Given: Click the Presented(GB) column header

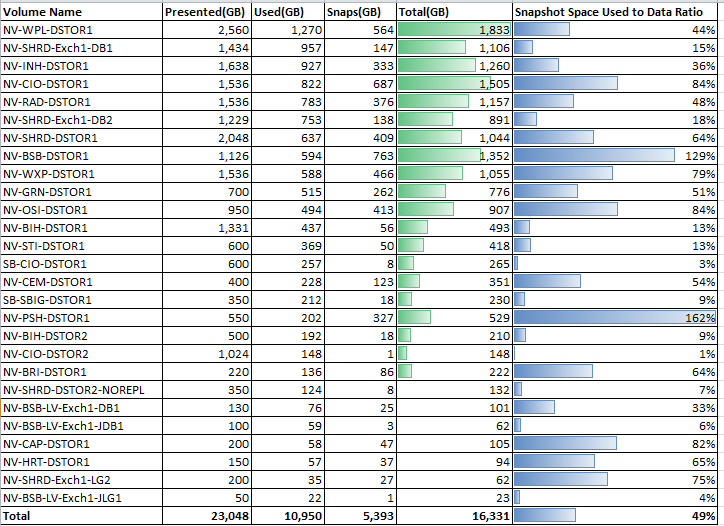Looking at the screenshot, I should pos(207,12).
